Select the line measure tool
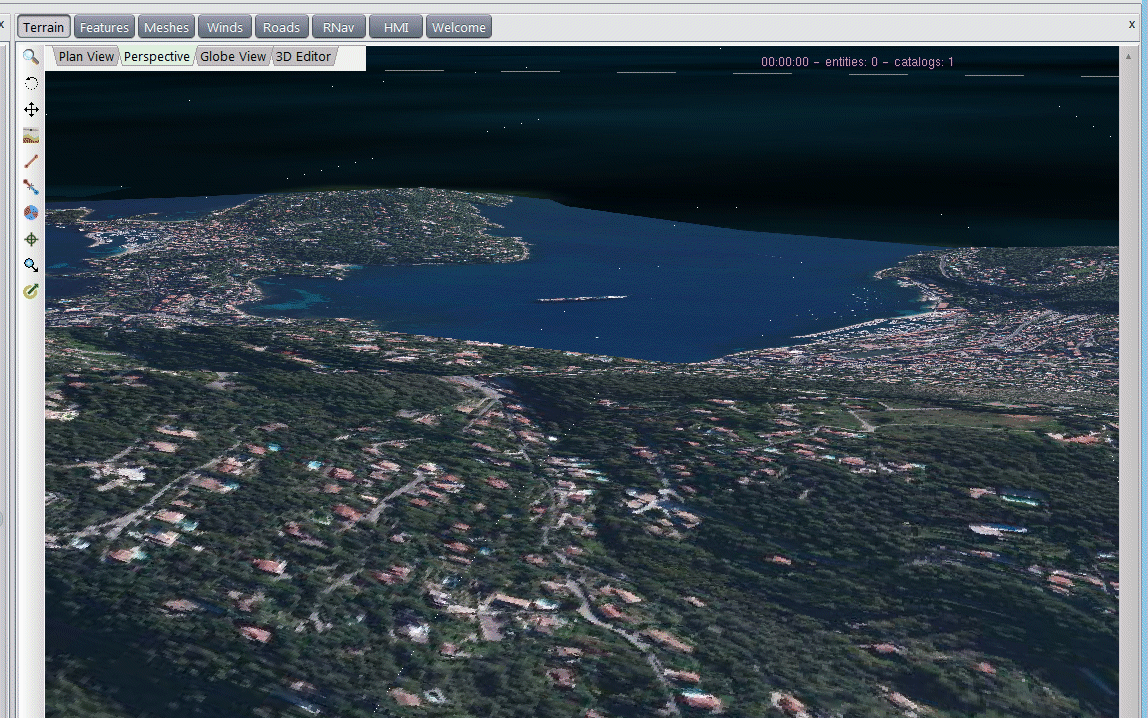This screenshot has height=718, width=1148. [31, 161]
